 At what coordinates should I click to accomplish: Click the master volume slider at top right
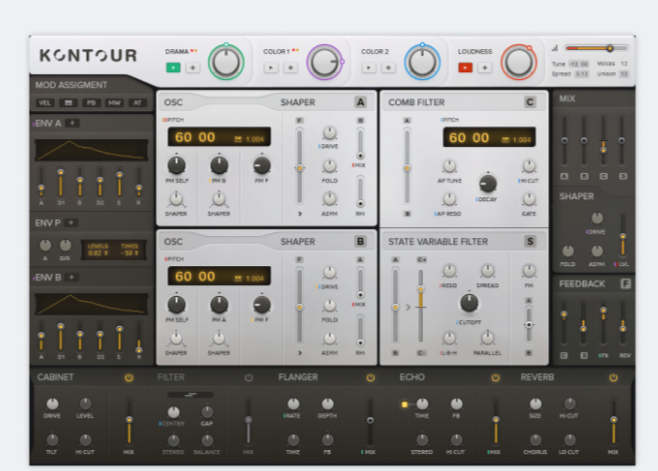pos(596,48)
